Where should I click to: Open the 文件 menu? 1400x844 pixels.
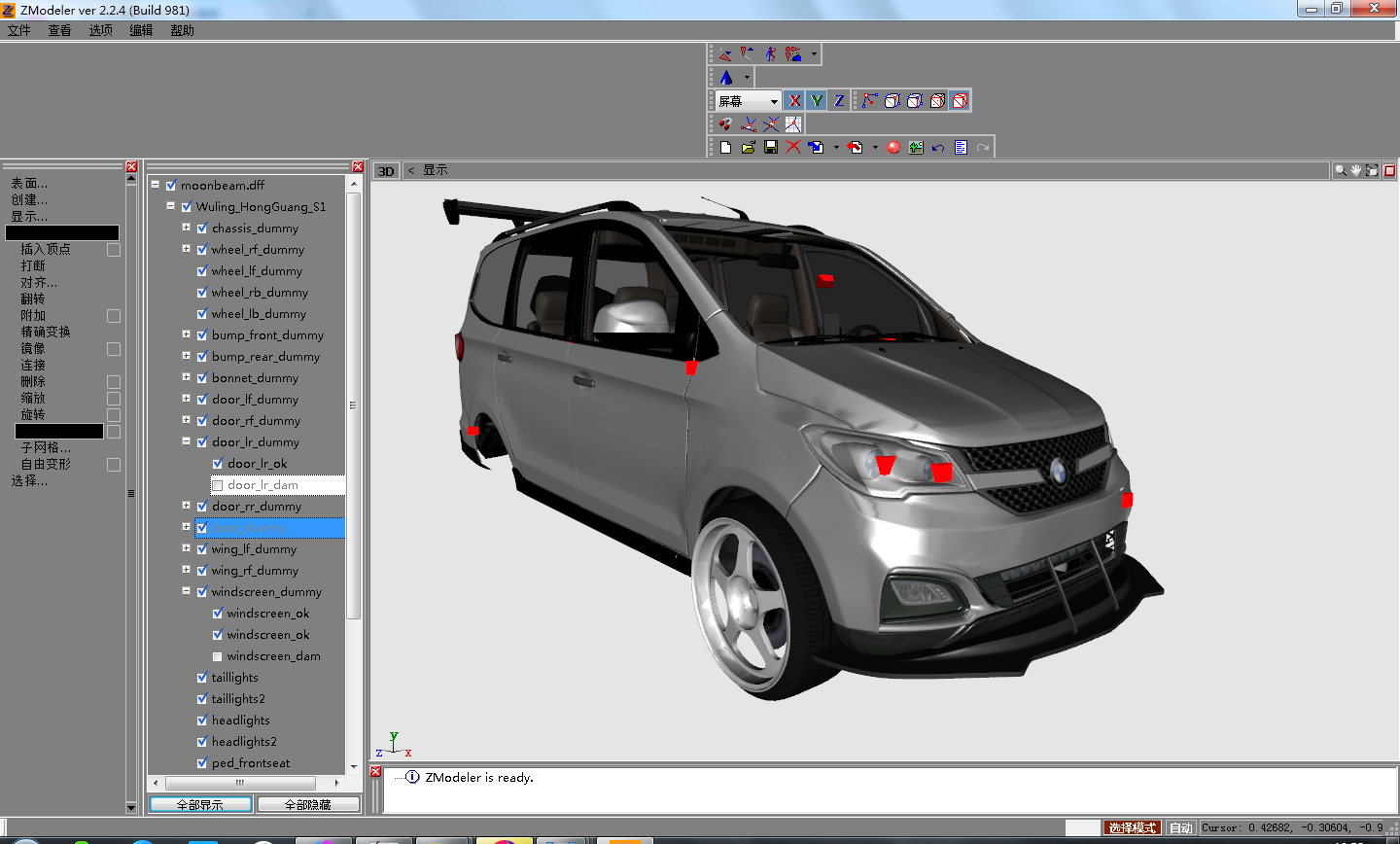coord(19,30)
